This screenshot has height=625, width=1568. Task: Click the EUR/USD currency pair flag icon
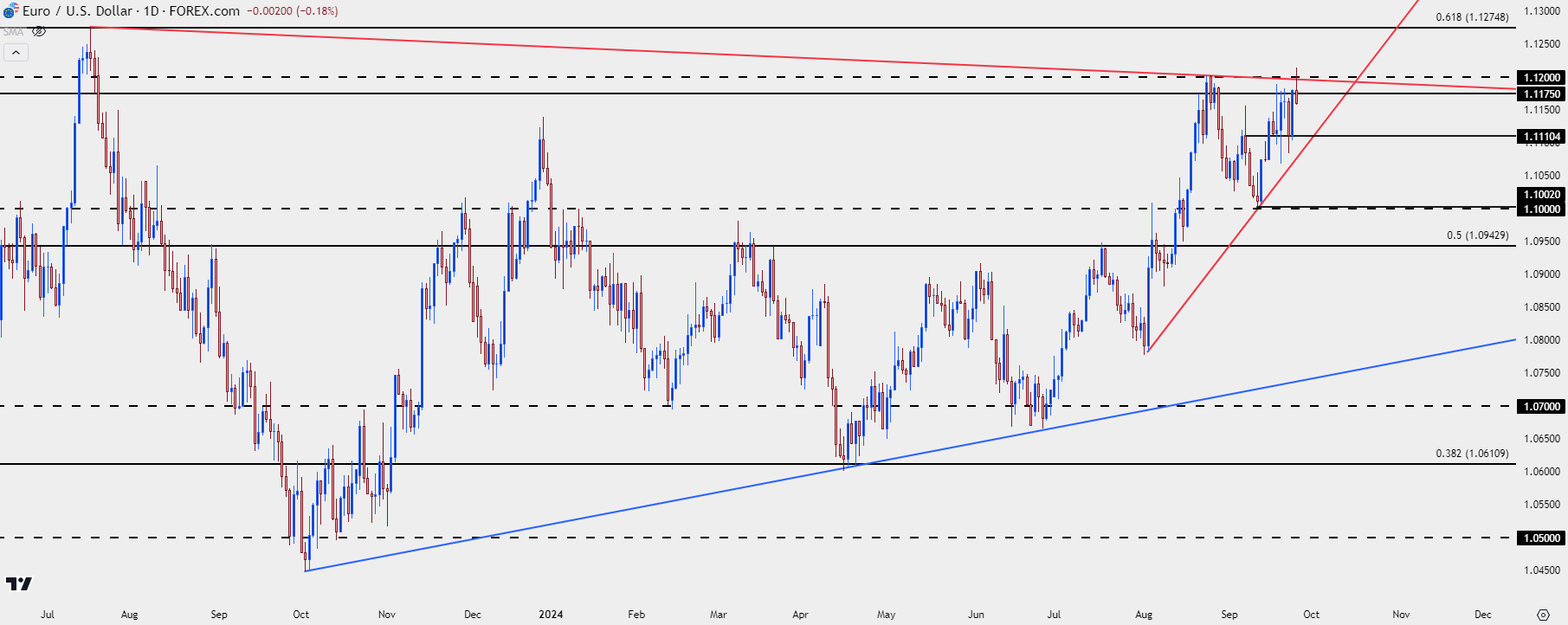(10, 11)
